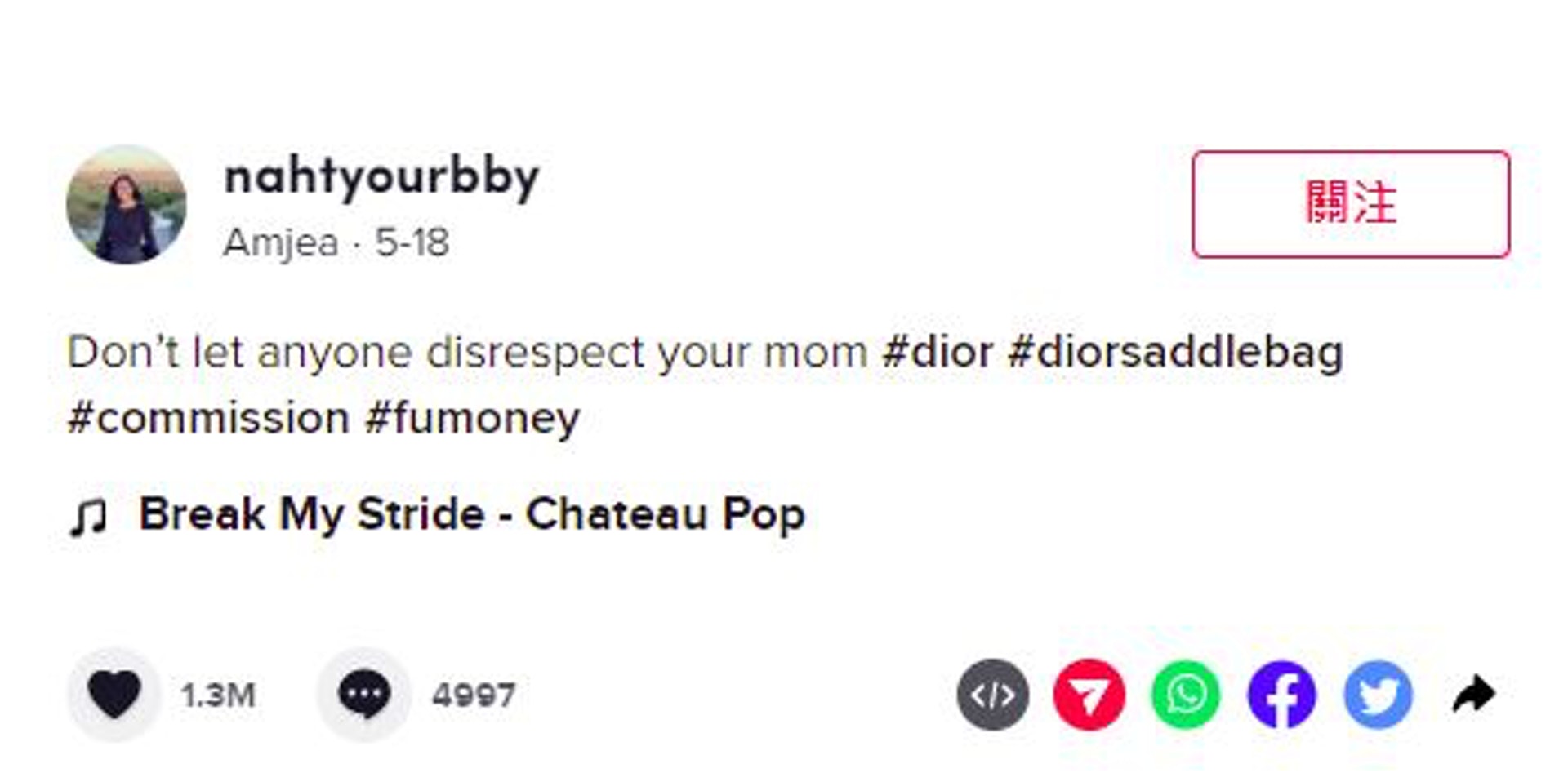Share to Facebook
This screenshot has width=1568, height=782.
click(x=1281, y=695)
